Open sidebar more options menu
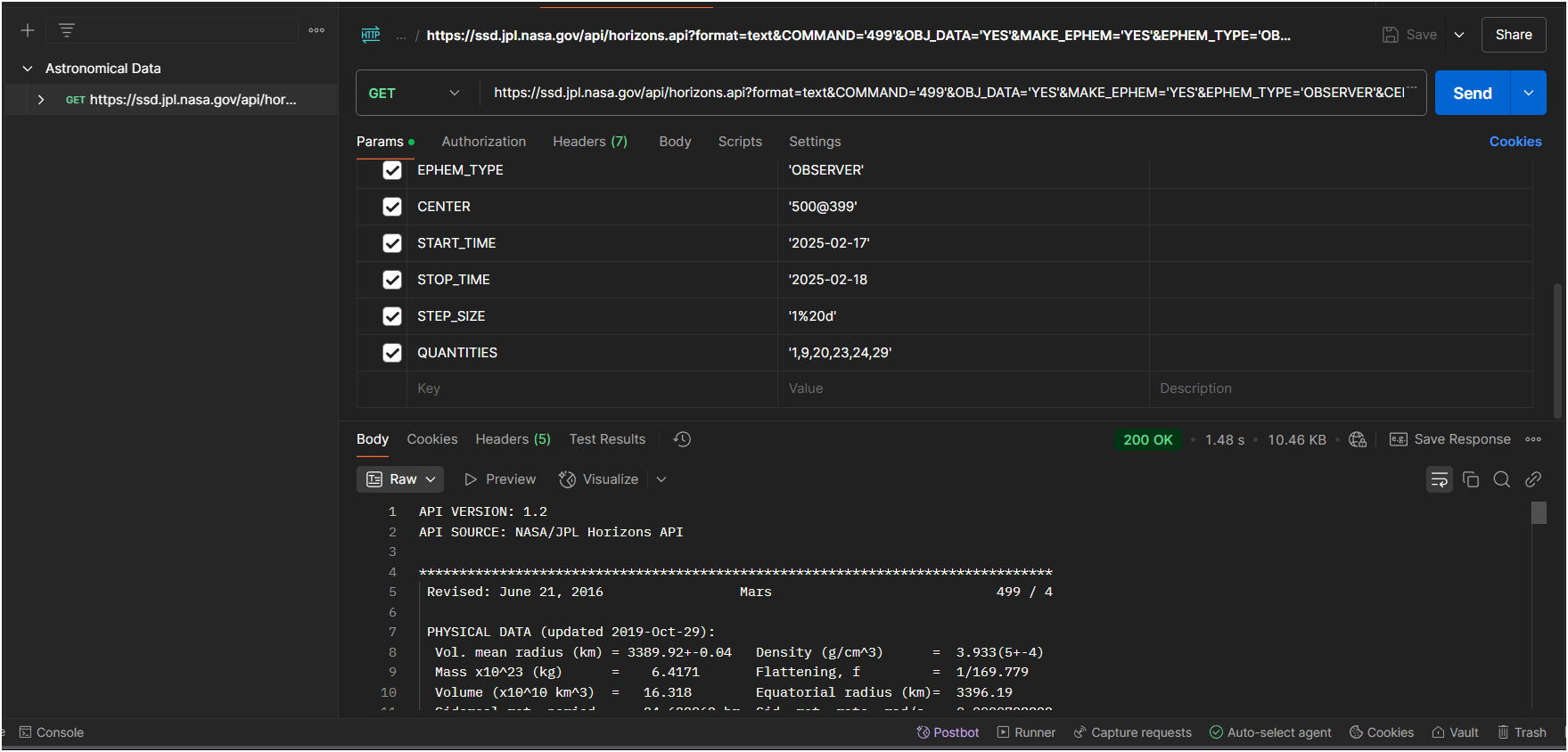This screenshot has width=1568, height=752. (x=316, y=30)
